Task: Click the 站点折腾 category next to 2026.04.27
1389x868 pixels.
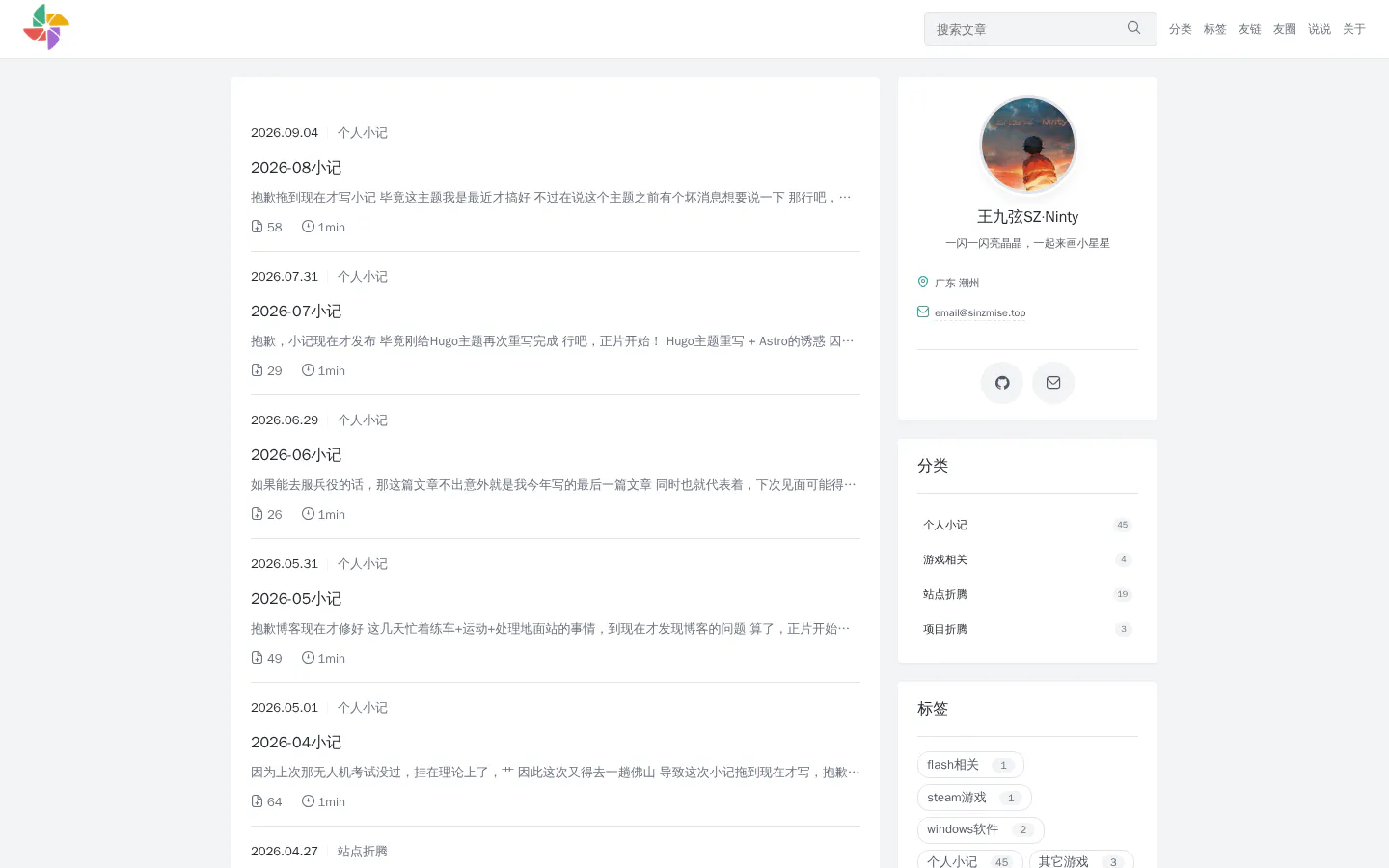Action: [363, 852]
